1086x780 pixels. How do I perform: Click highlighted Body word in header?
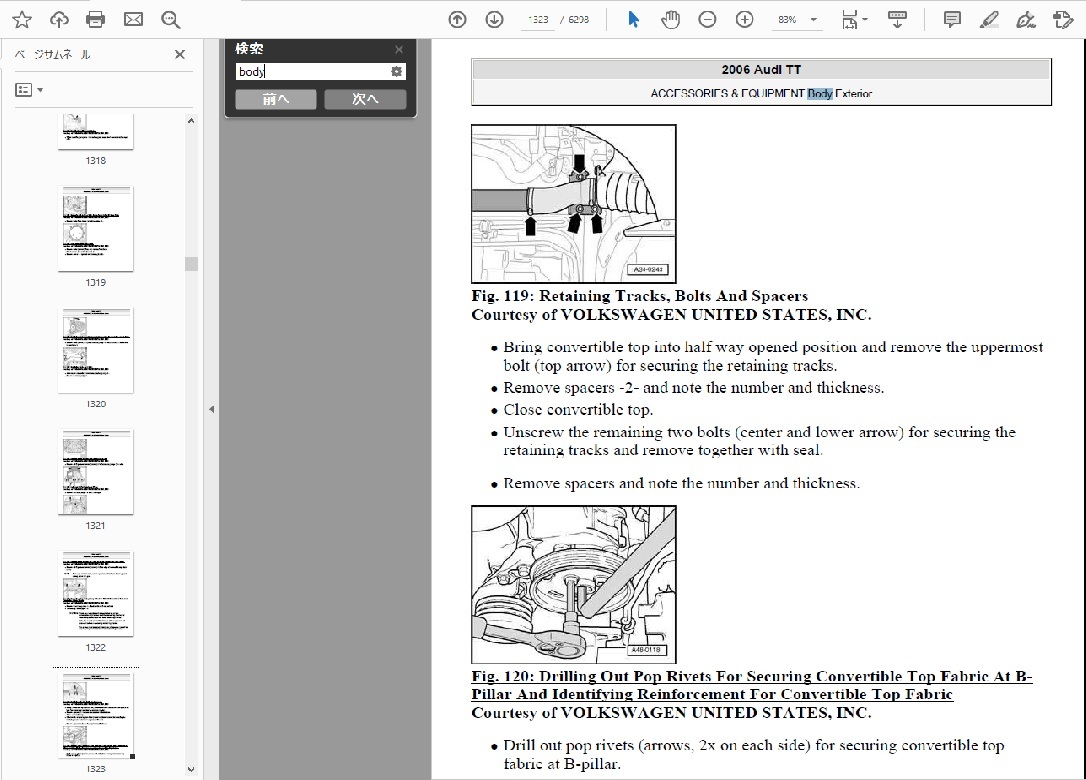point(820,93)
